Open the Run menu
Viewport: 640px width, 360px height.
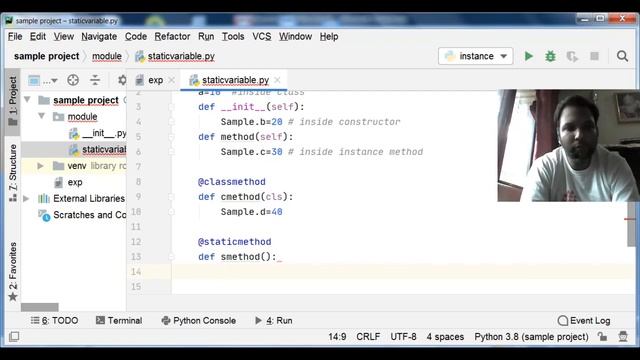206,36
